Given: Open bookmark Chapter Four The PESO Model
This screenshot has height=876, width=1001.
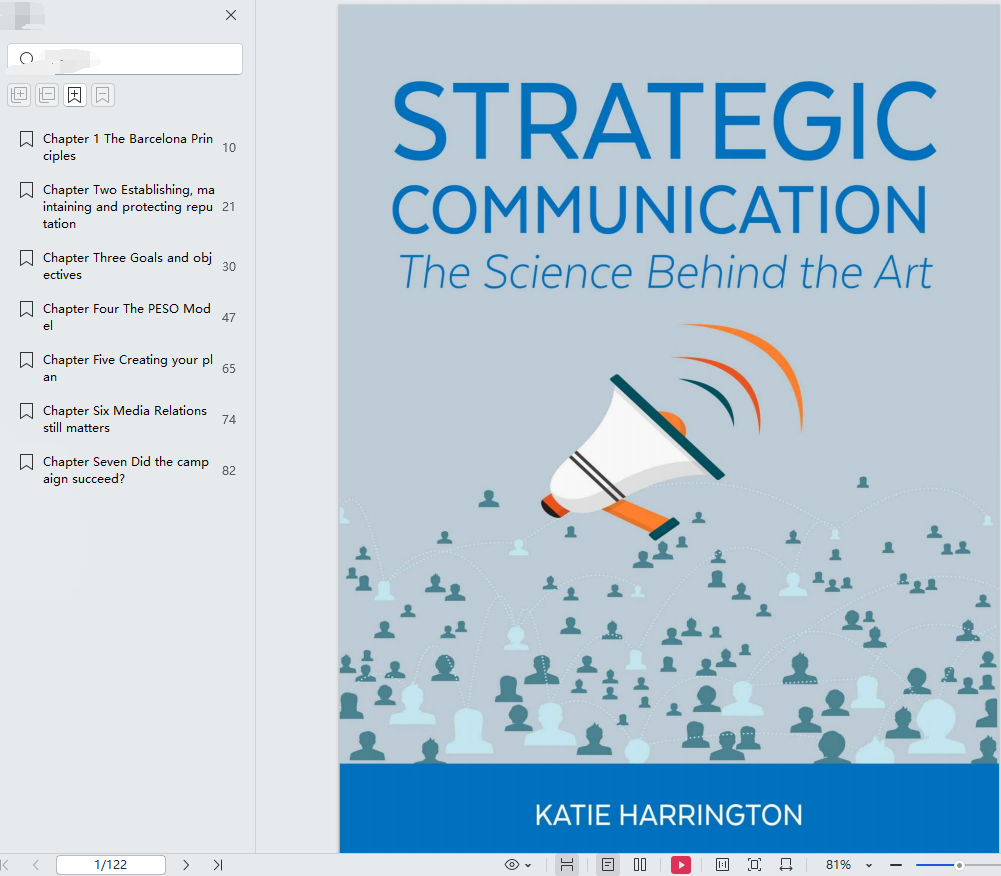Looking at the screenshot, I should tap(126, 317).
